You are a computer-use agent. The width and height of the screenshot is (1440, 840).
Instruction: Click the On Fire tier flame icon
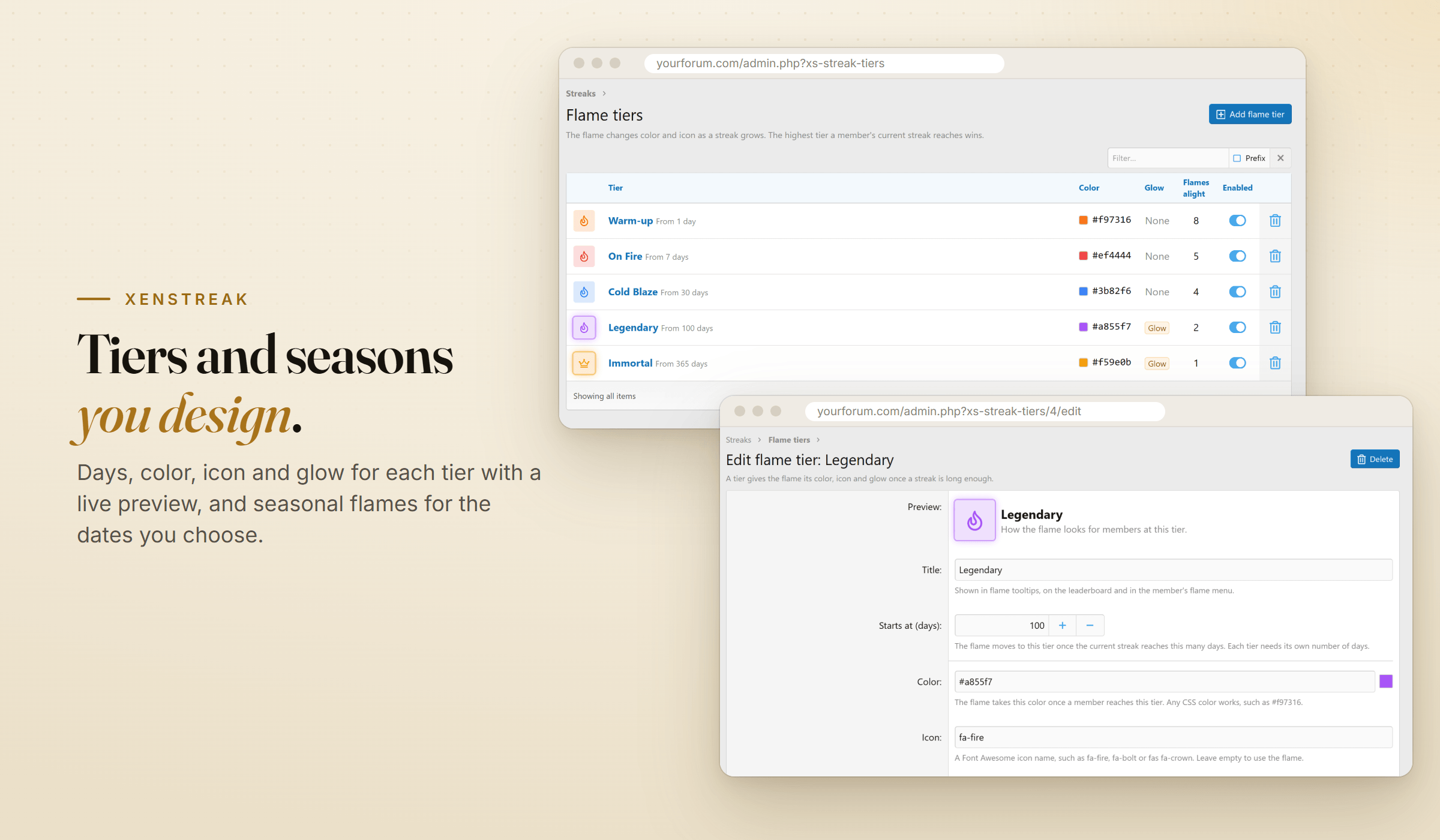[x=584, y=256]
